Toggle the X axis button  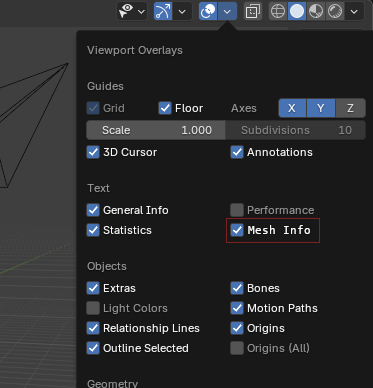click(292, 108)
